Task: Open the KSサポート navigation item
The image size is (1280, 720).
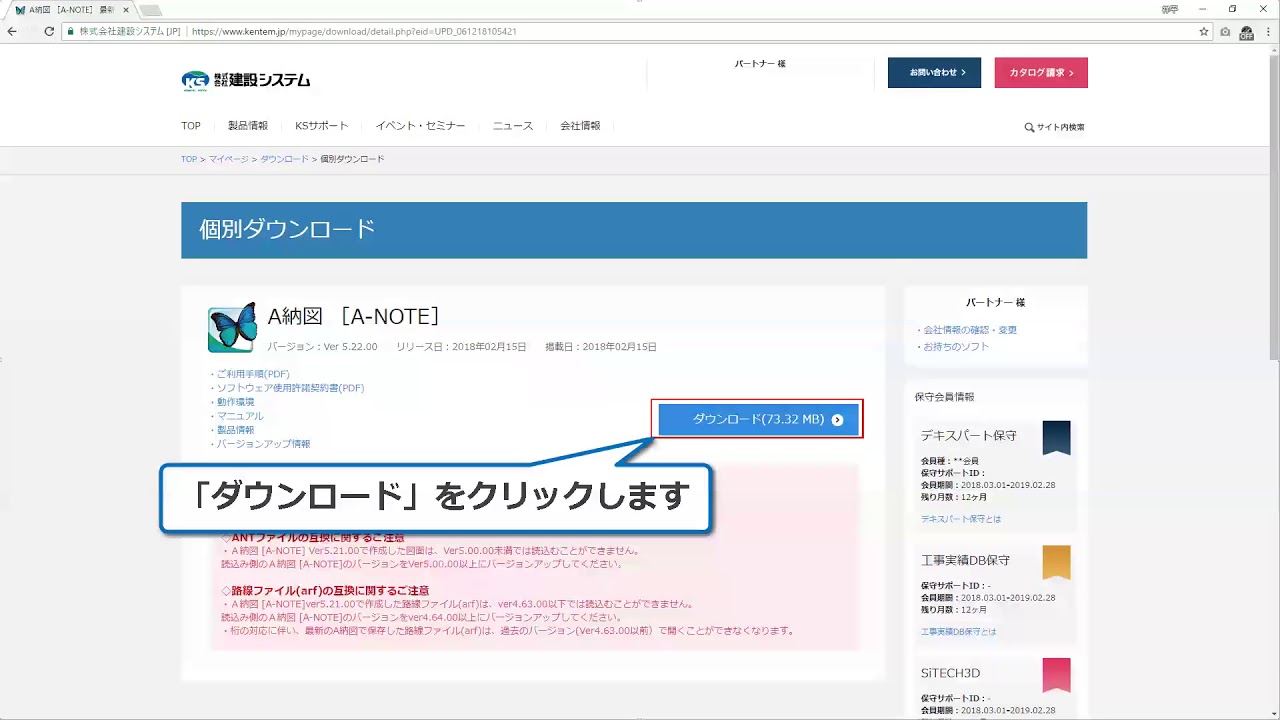Action: pyautogui.click(x=322, y=126)
